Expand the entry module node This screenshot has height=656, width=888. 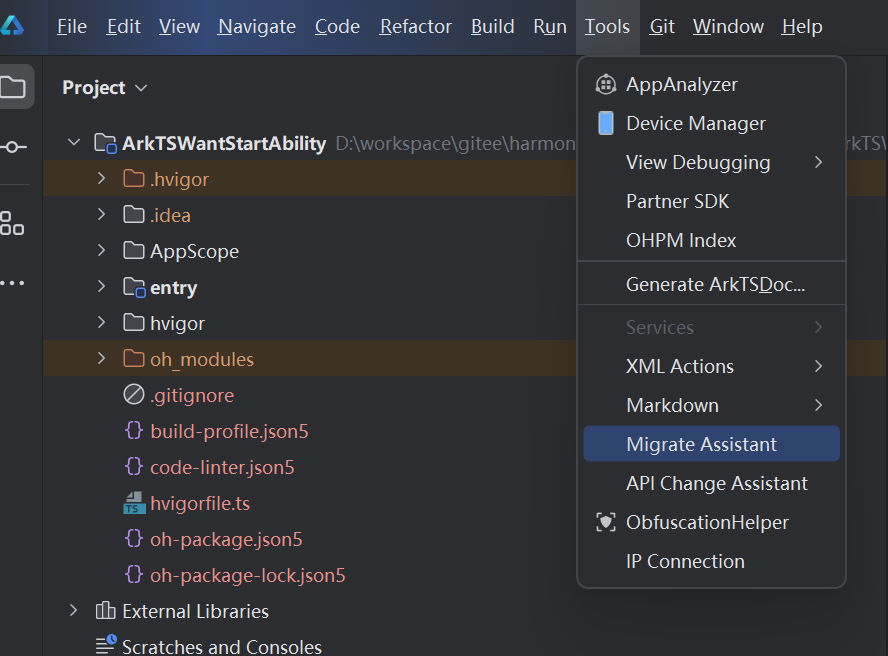[x=101, y=287]
